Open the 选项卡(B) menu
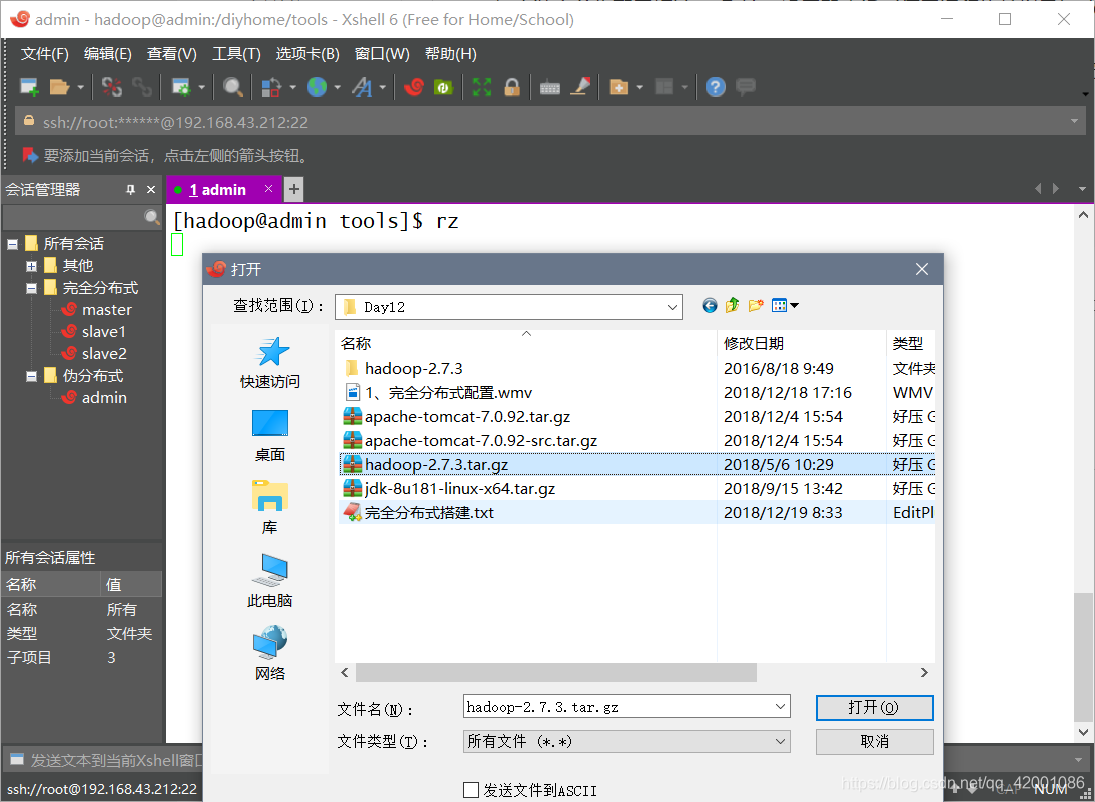The height and width of the screenshot is (802, 1095). click(x=307, y=54)
